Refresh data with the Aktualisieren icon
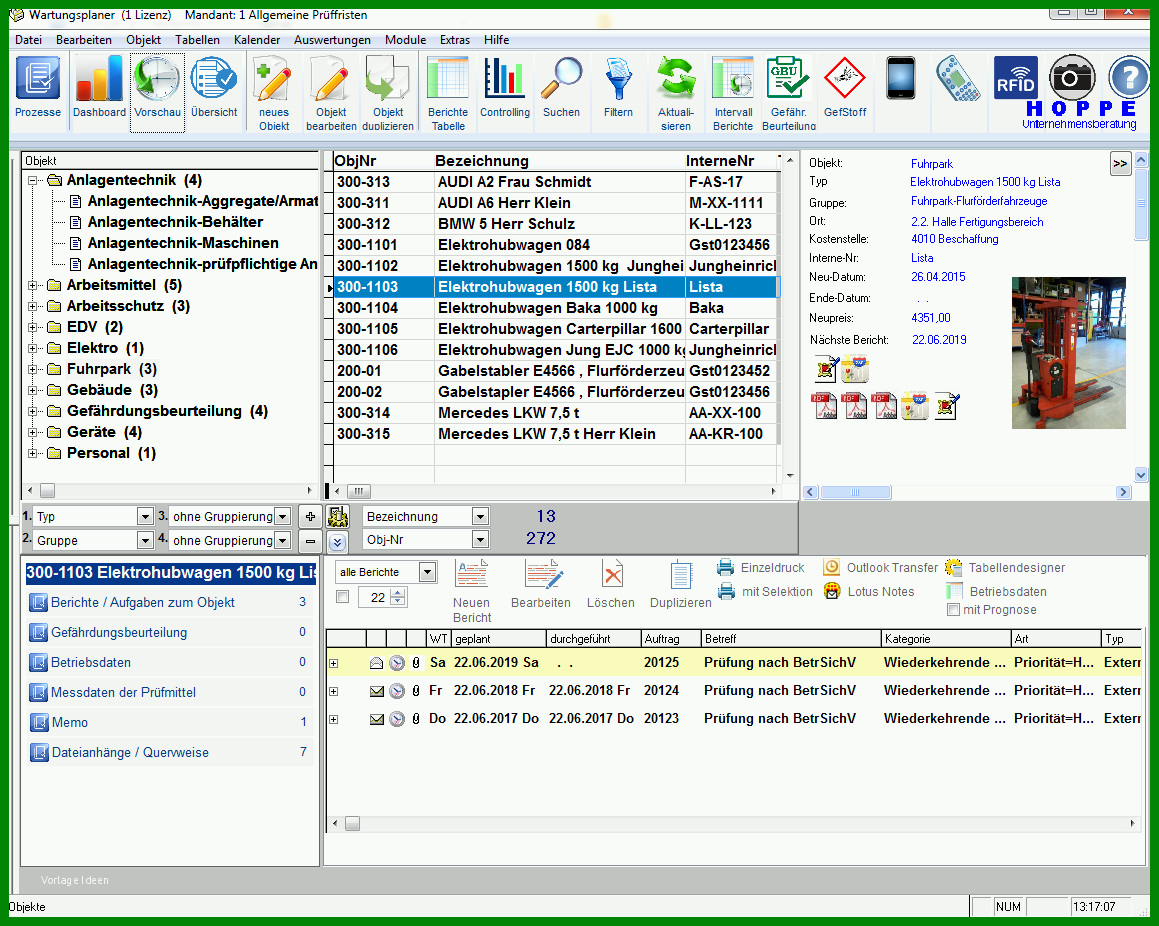Screen dimensions: 1159x926 click(x=676, y=95)
